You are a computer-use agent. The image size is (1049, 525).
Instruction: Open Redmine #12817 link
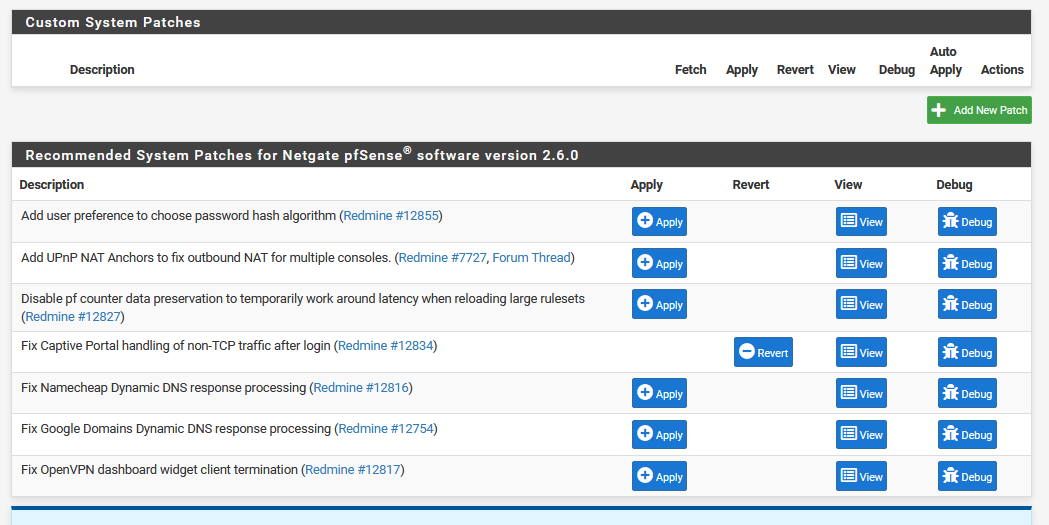tap(353, 470)
